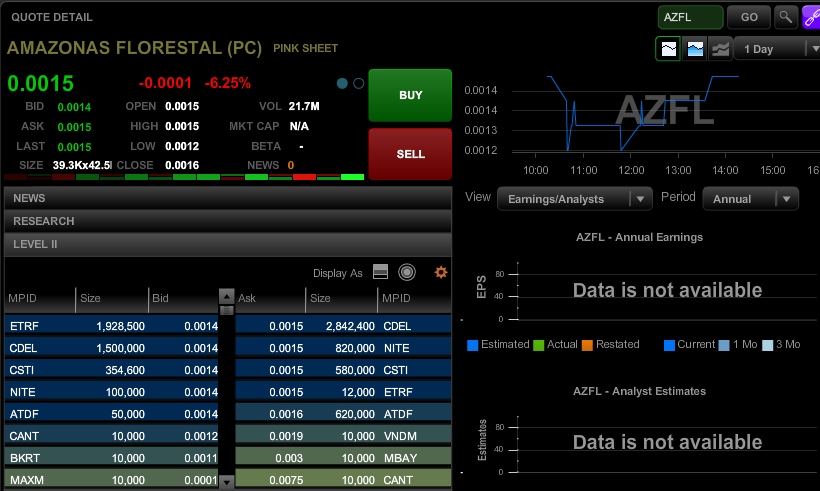Select the comparison chart style icon

click(720, 49)
